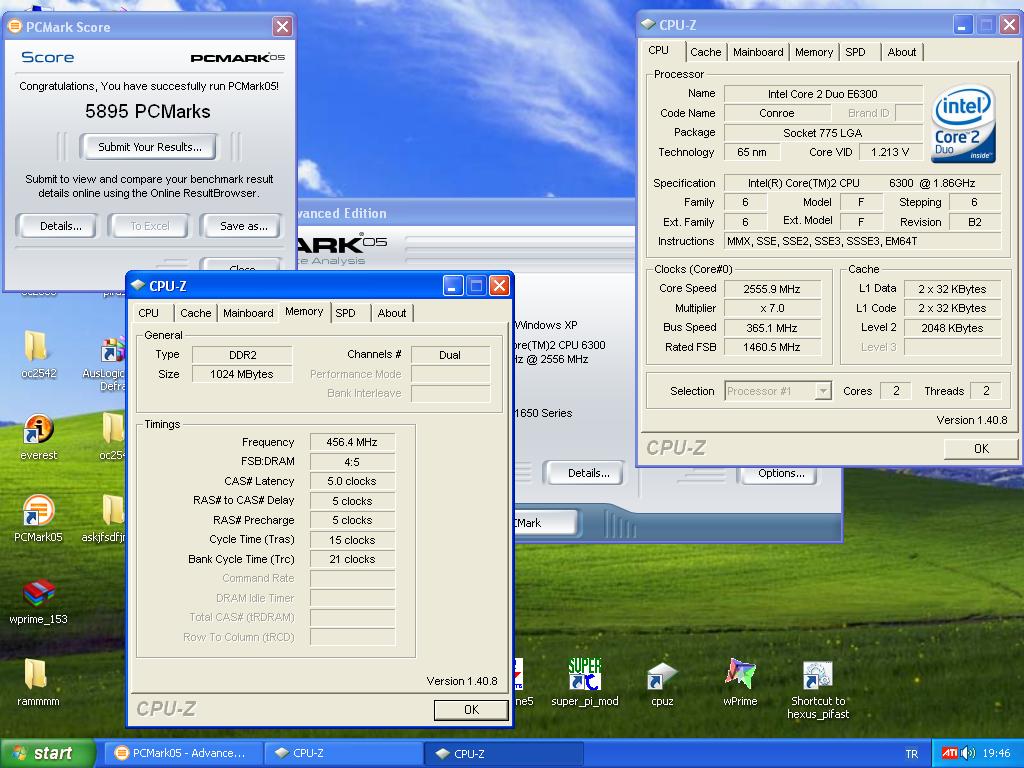Open Memory tab in right CPU-Z window
Image resolution: width=1024 pixels, height=768 pixels.
tap(813, 52)
